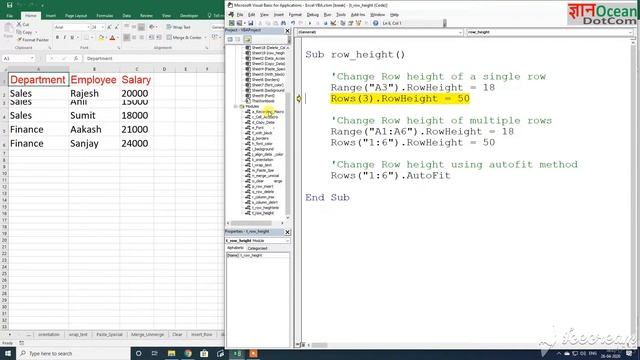Screen dimensions: 640x360
Task: Click the Orientation icon in Alignment group
Action: [152, 27]
